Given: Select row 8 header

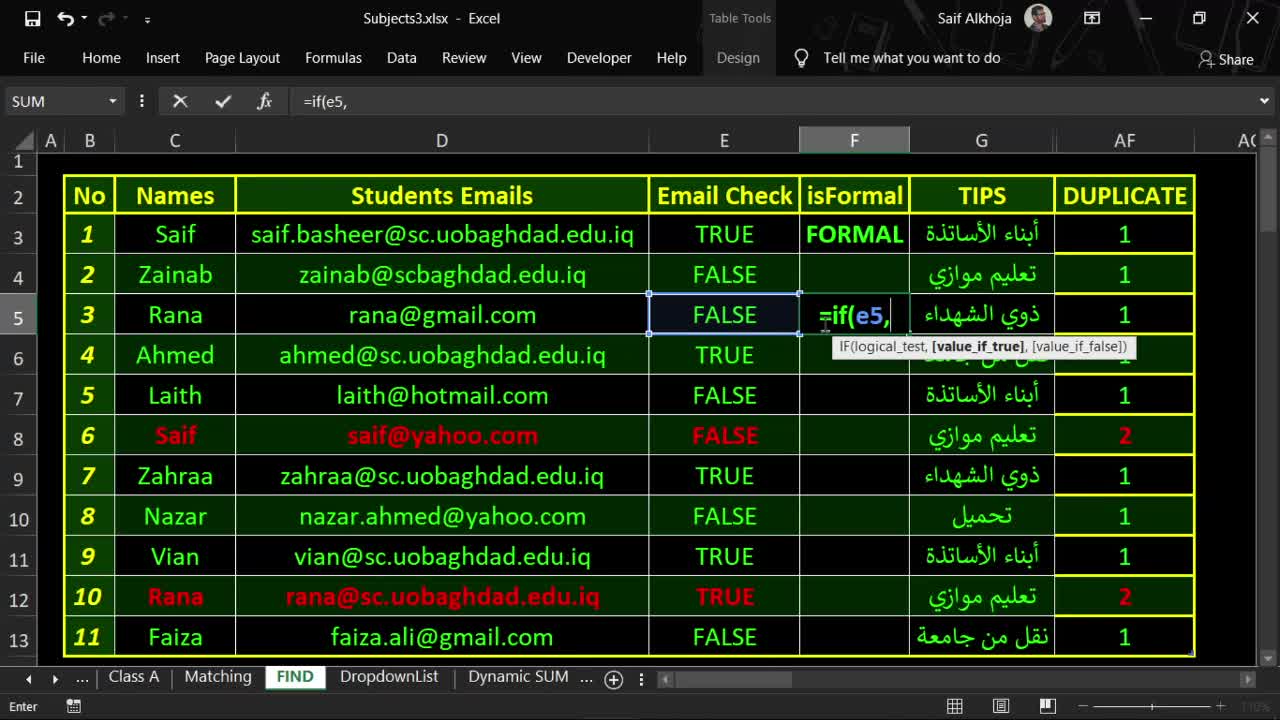Looking at the screenshot, I should point(18,438).
